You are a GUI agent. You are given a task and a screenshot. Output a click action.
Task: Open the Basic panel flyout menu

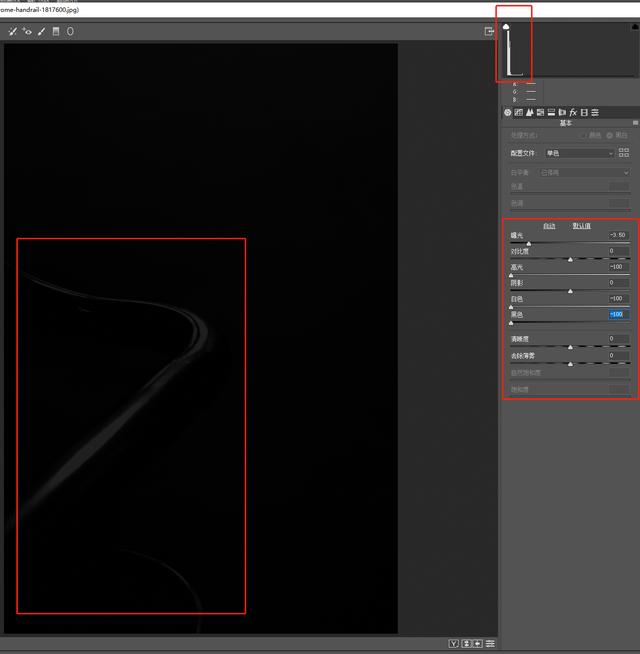tap(635, 123)
